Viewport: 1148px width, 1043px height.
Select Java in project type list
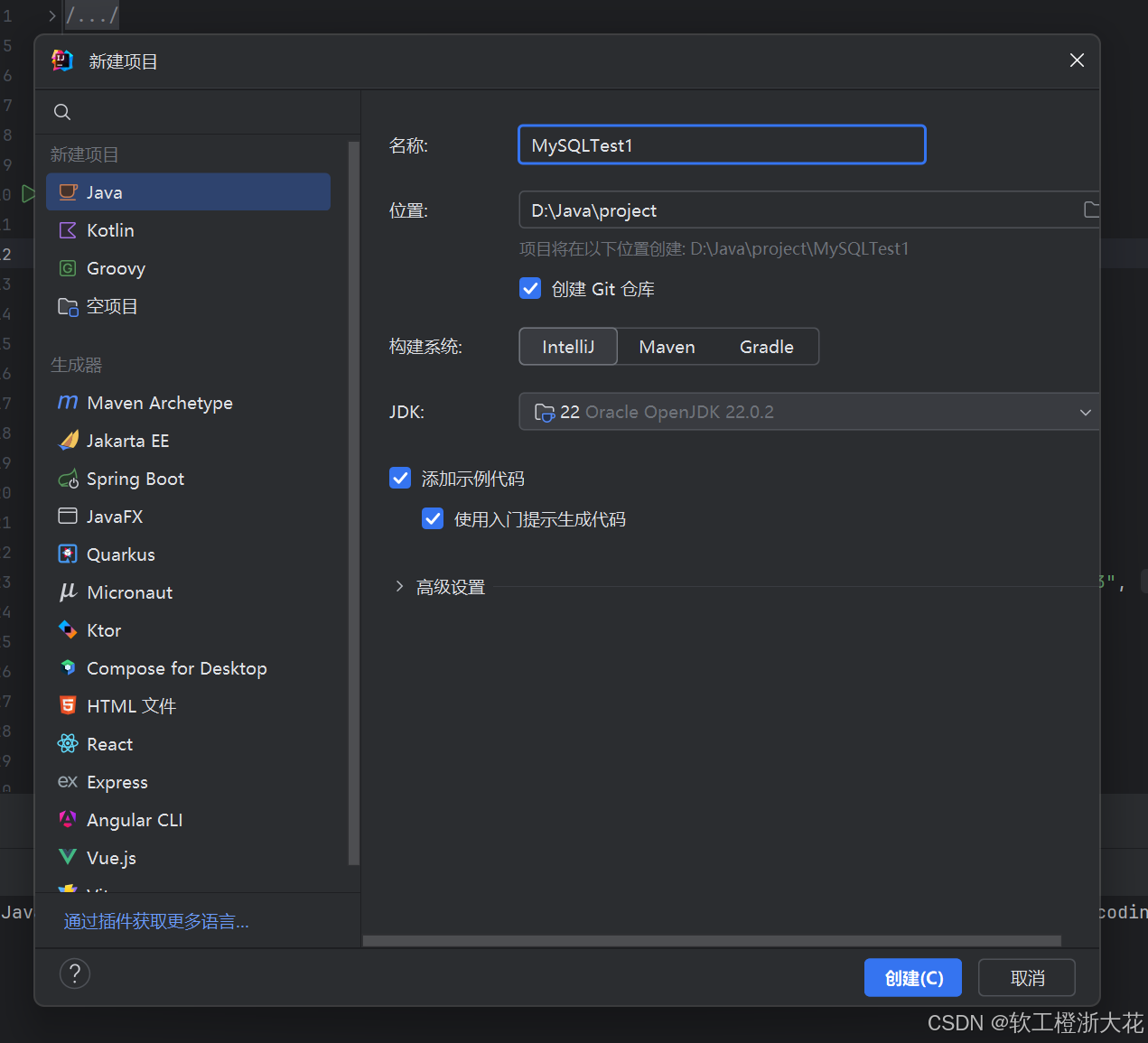tap(188, 192)
